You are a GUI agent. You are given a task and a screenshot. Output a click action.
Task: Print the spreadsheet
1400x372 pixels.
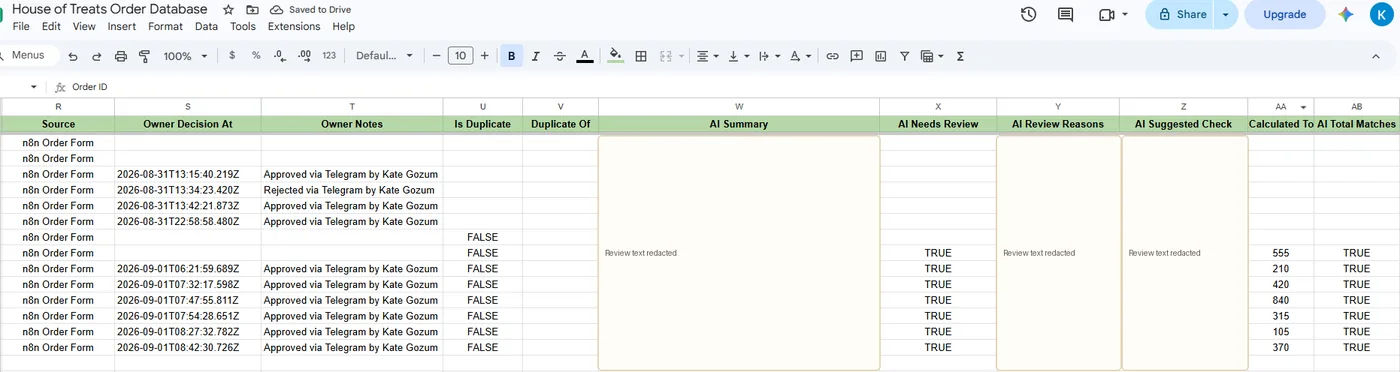click(x=121, y=56)
